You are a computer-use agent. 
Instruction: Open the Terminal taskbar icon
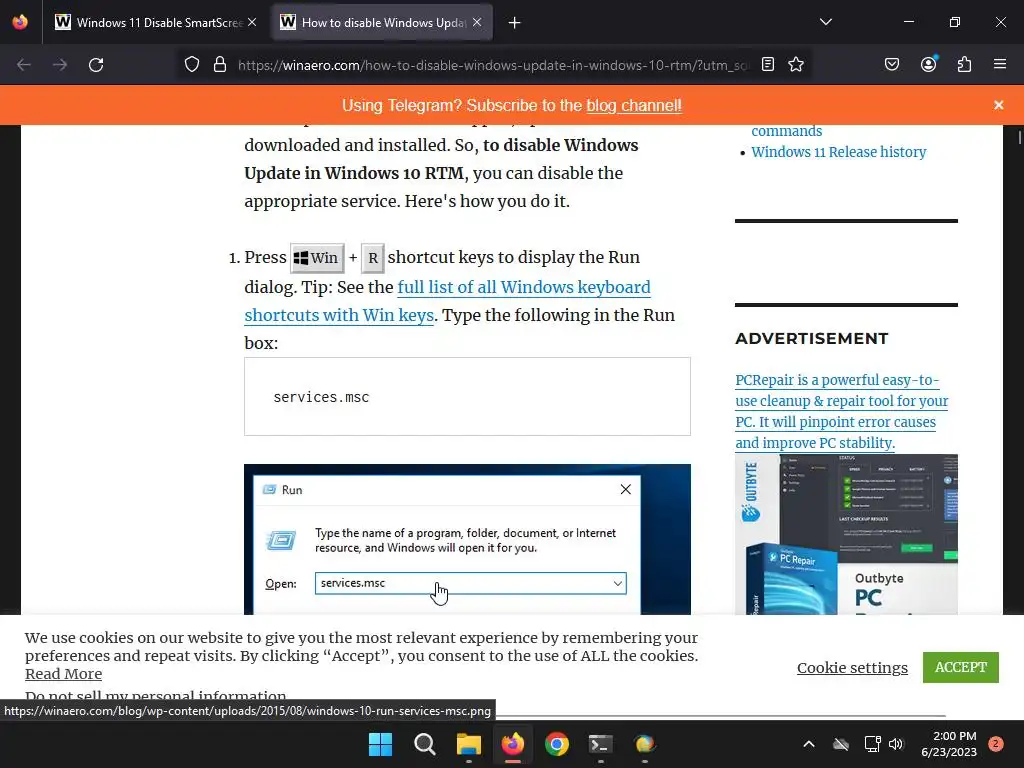point(600,744)
